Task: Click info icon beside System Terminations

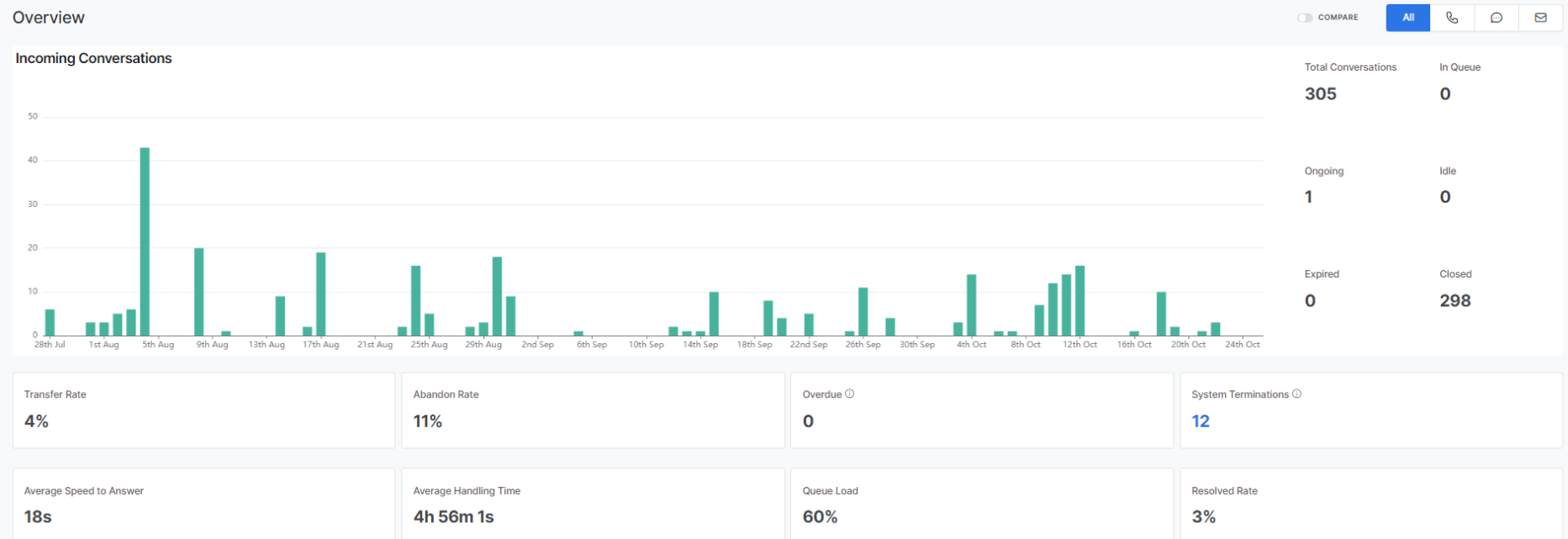Action: (x=1296, y=394)
